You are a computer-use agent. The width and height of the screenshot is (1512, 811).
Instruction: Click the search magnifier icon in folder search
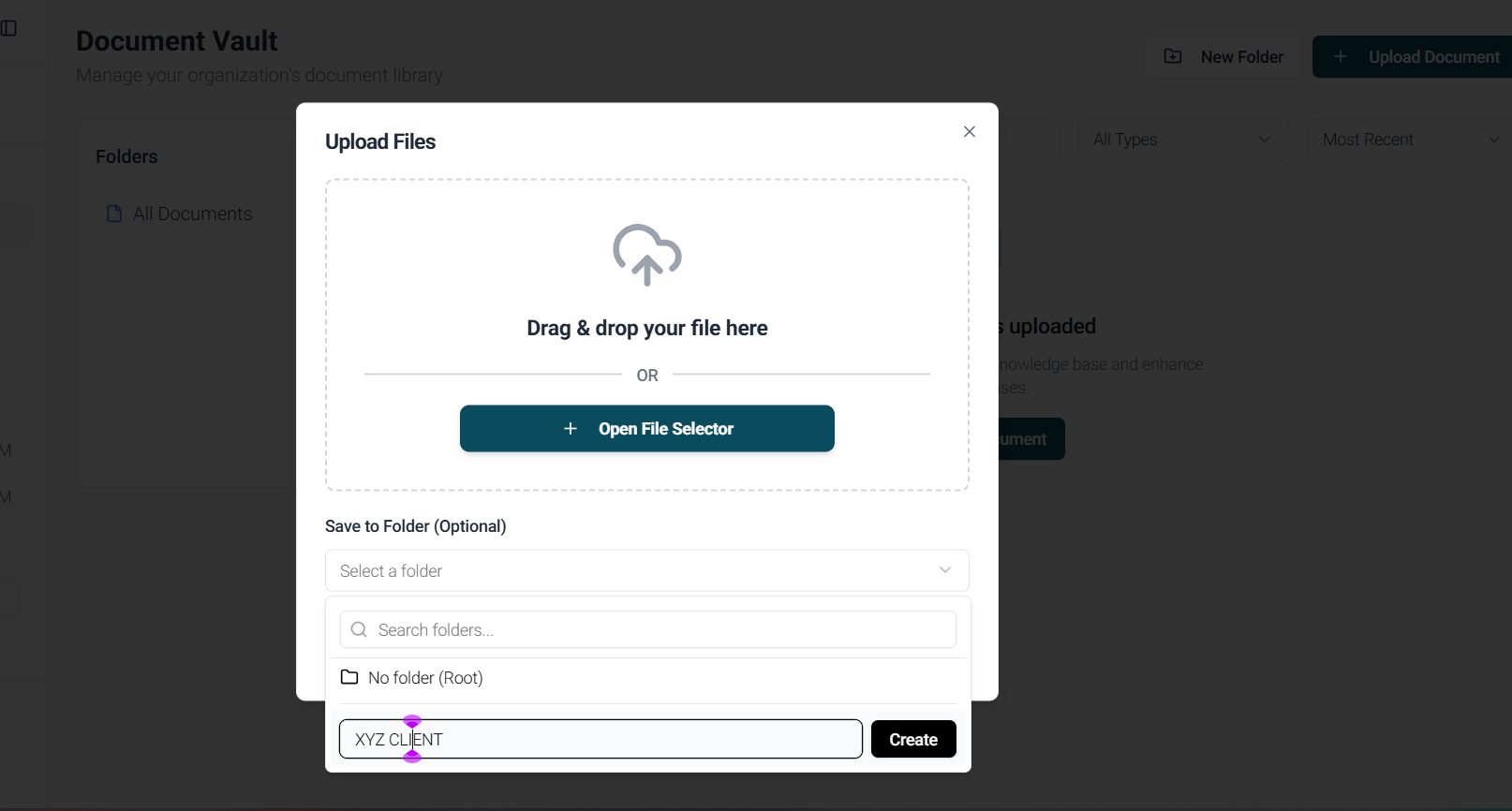click(359, 629)
